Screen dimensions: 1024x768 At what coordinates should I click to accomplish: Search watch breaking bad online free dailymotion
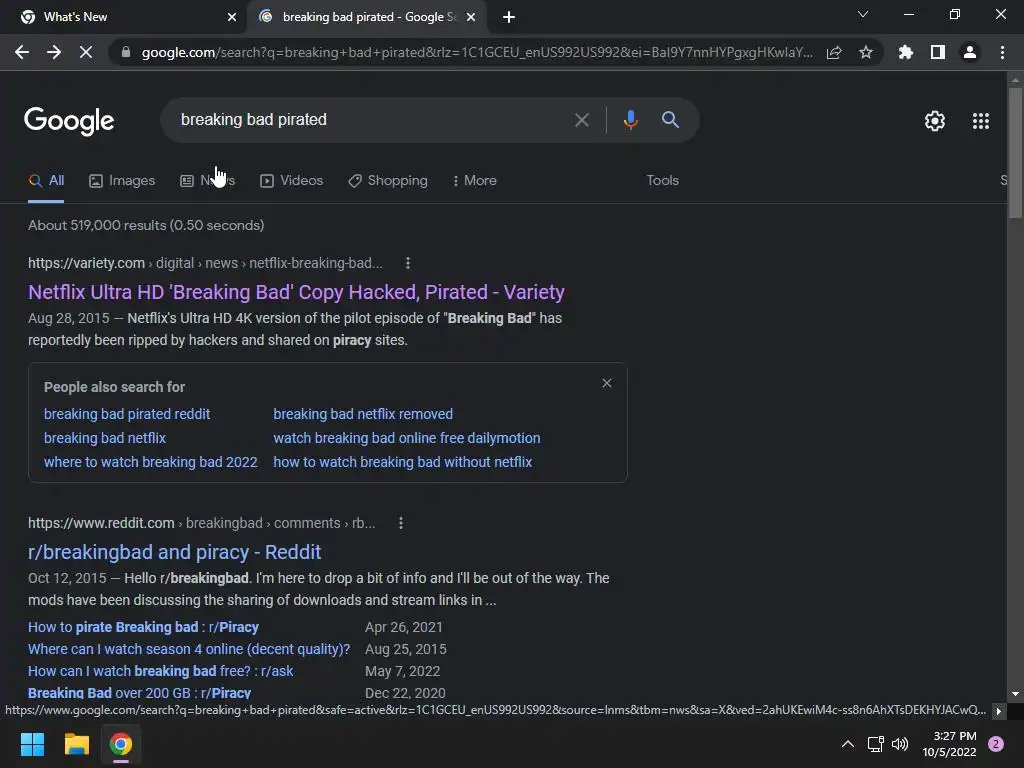(x=407, y=438)
